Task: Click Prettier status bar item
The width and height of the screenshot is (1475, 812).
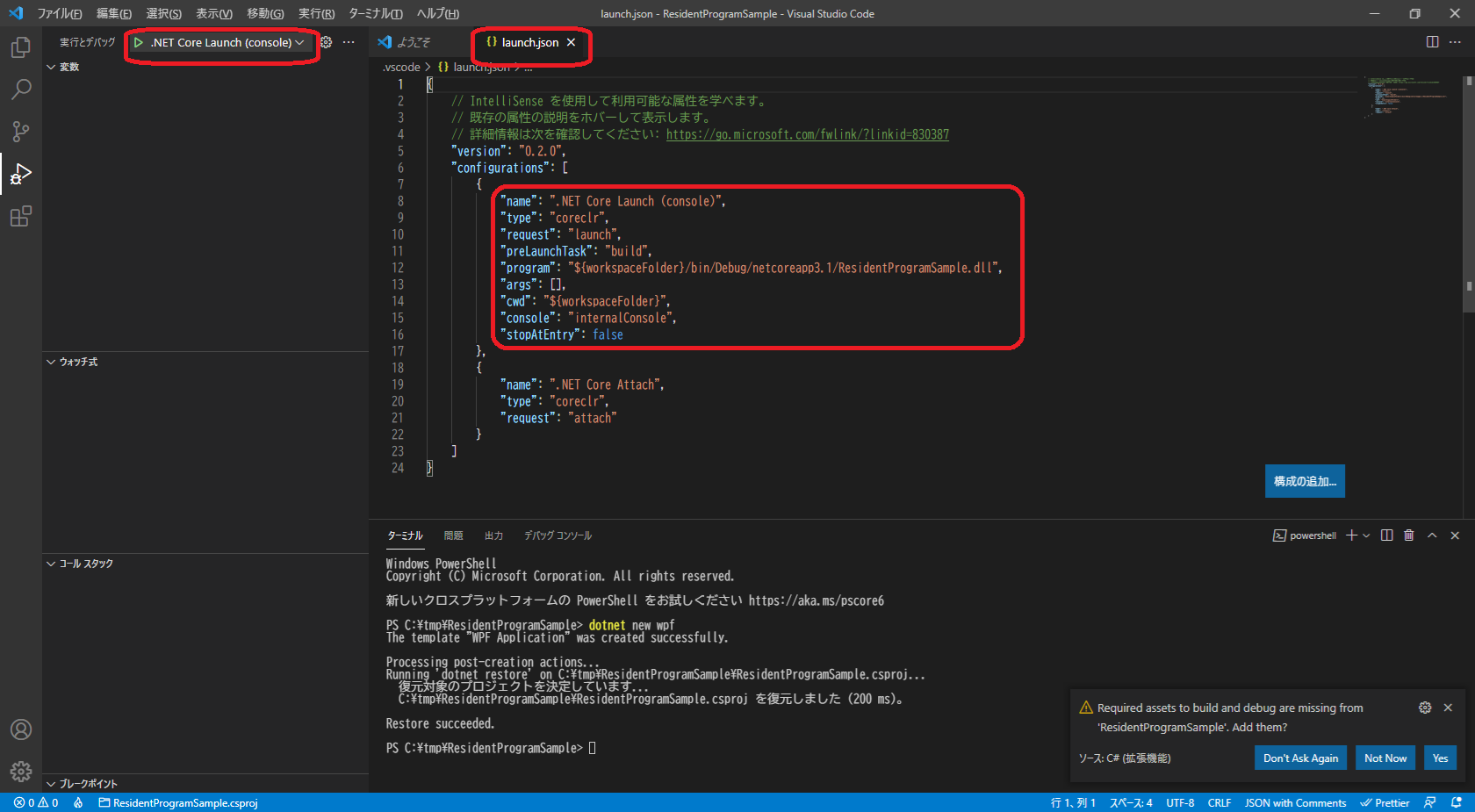Action: (x=1385, y=803)
